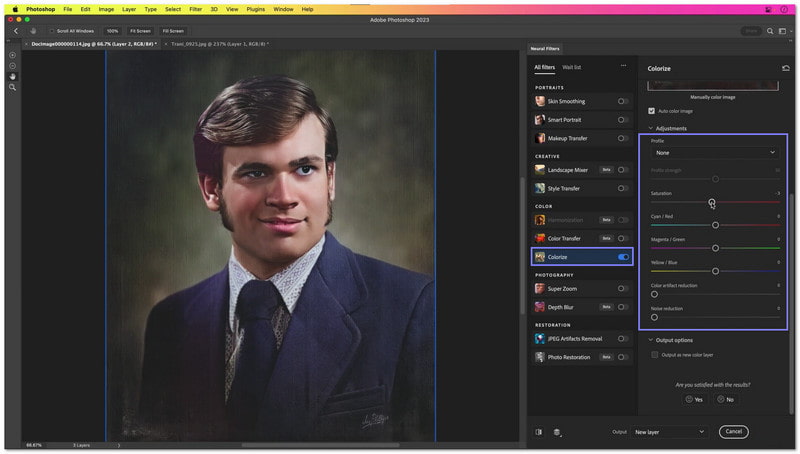This screenshot has width=800, height=454.
Task: Click the back arrow in options bar
Action: (16, 31)
